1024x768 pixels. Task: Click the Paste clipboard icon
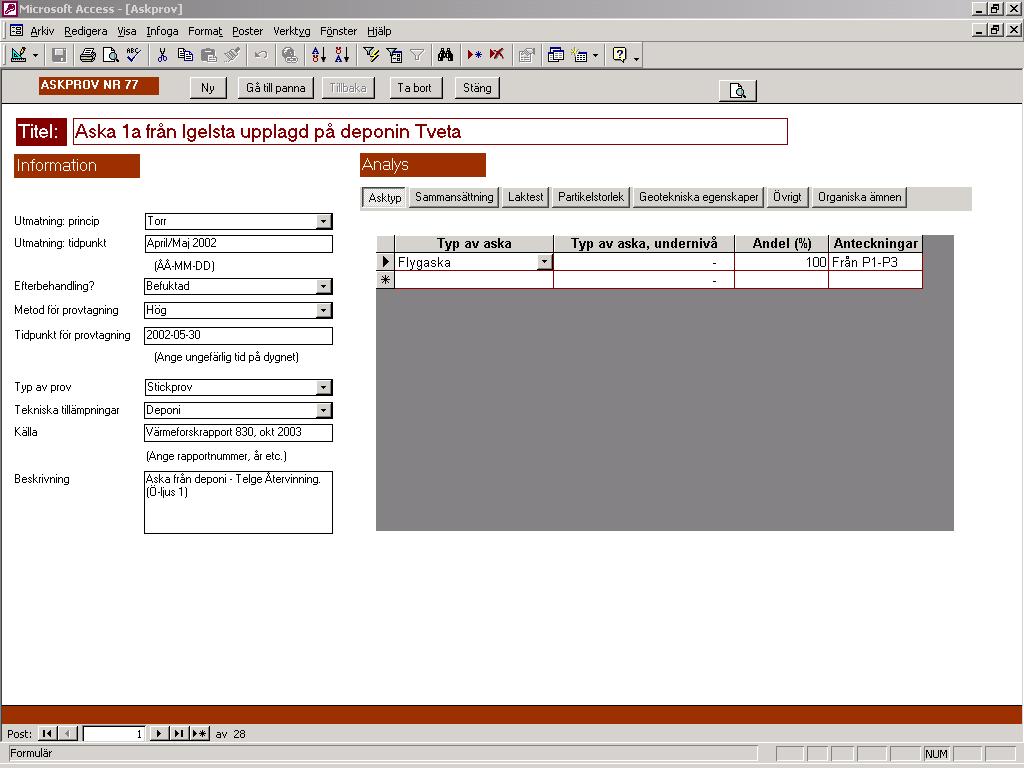click(x=208, y=55)
